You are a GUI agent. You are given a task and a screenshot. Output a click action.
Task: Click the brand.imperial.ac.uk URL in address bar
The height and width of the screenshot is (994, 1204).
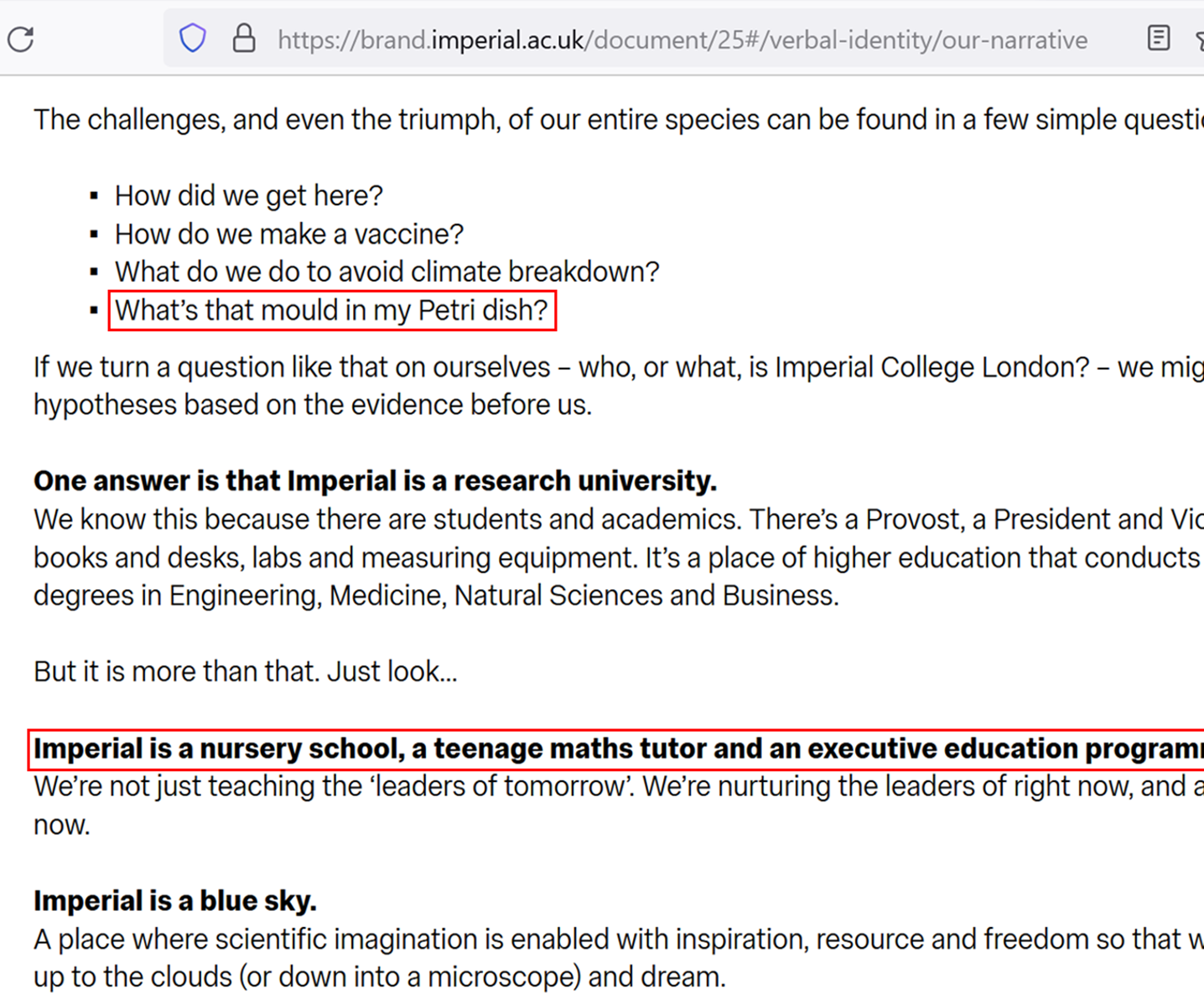[682, 40]
